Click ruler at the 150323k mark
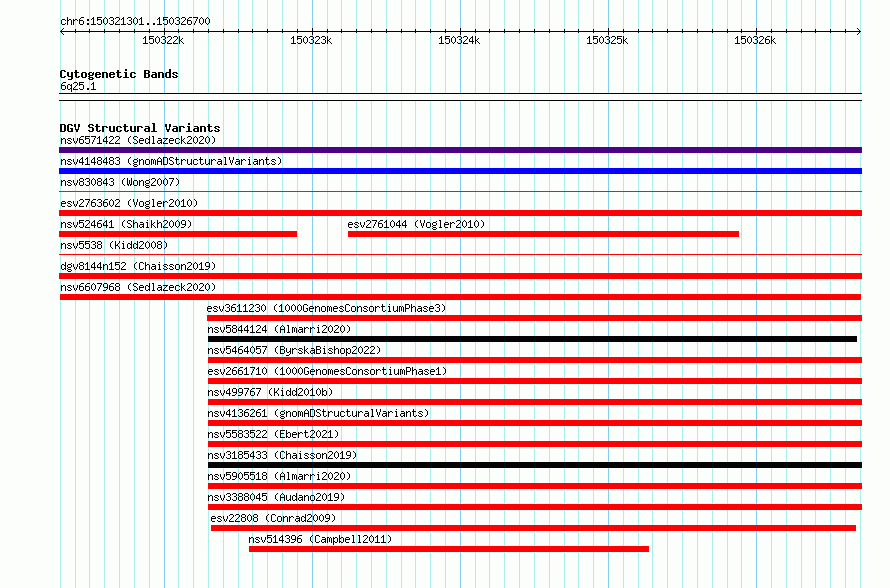 pyautogui.click(x=312, y=40)
